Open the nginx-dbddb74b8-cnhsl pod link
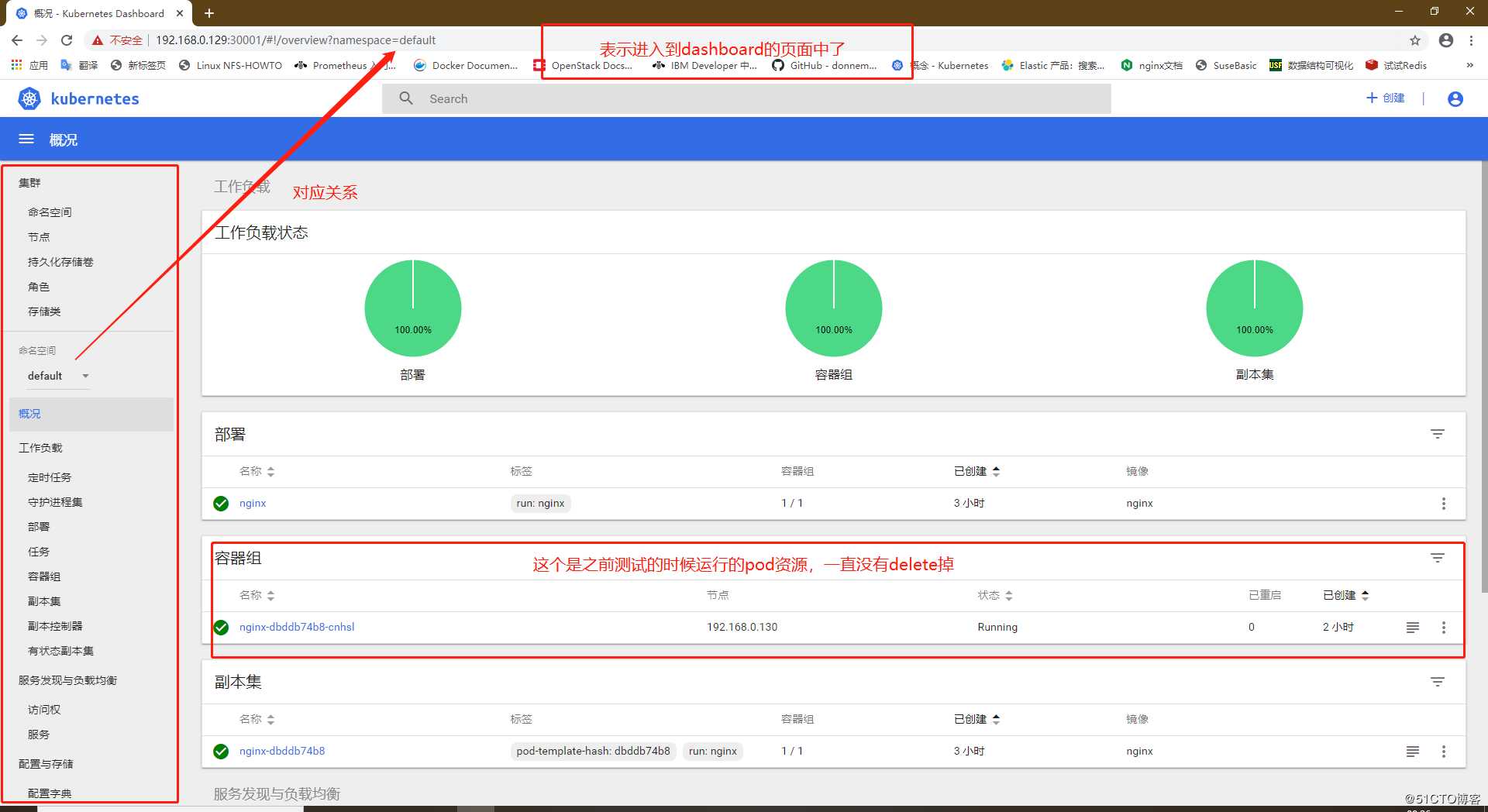1488x812 pixels. (297, 628)
